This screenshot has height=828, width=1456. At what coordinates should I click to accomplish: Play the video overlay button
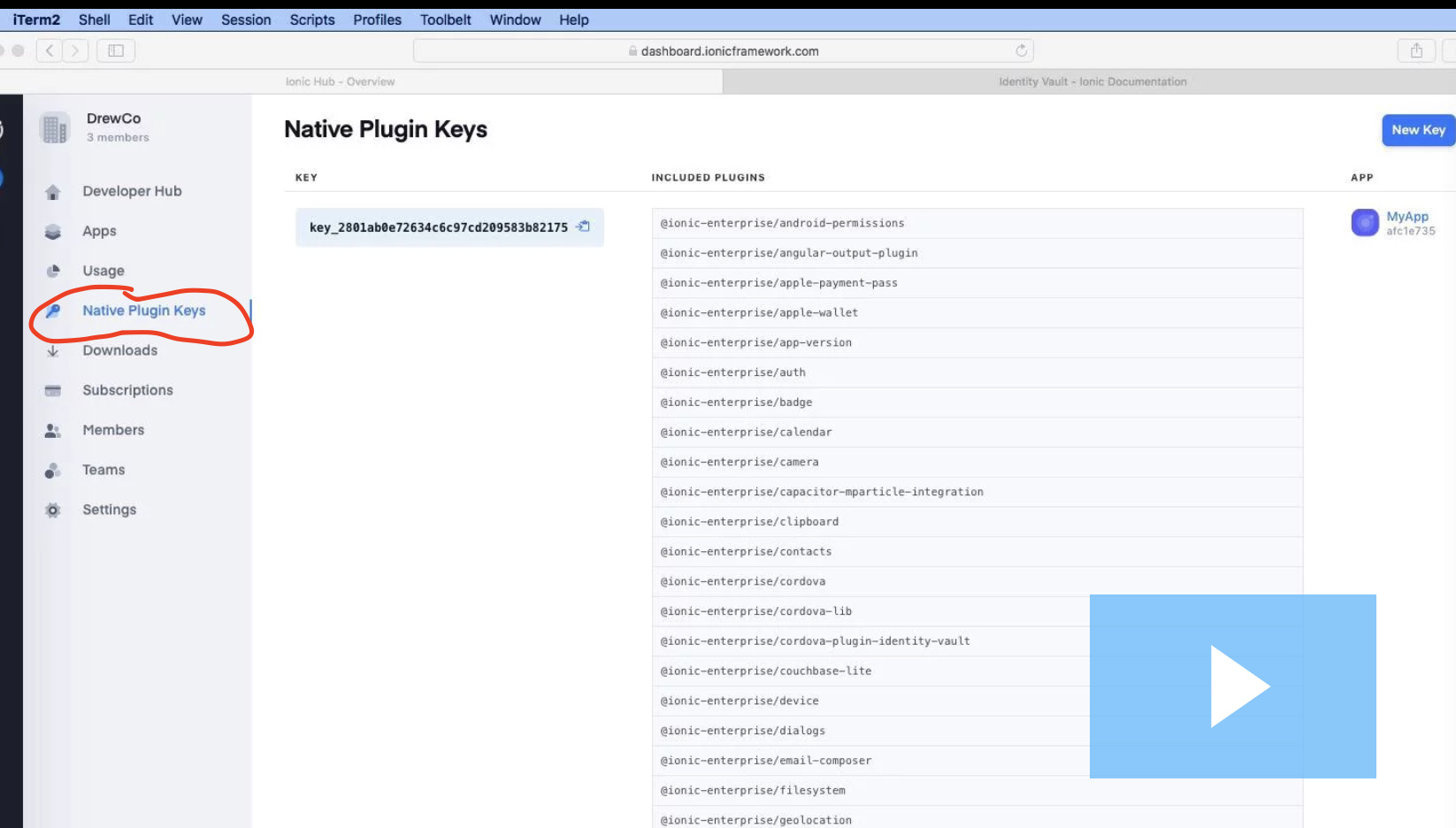pyautogui.click(x=1233, y=686)
